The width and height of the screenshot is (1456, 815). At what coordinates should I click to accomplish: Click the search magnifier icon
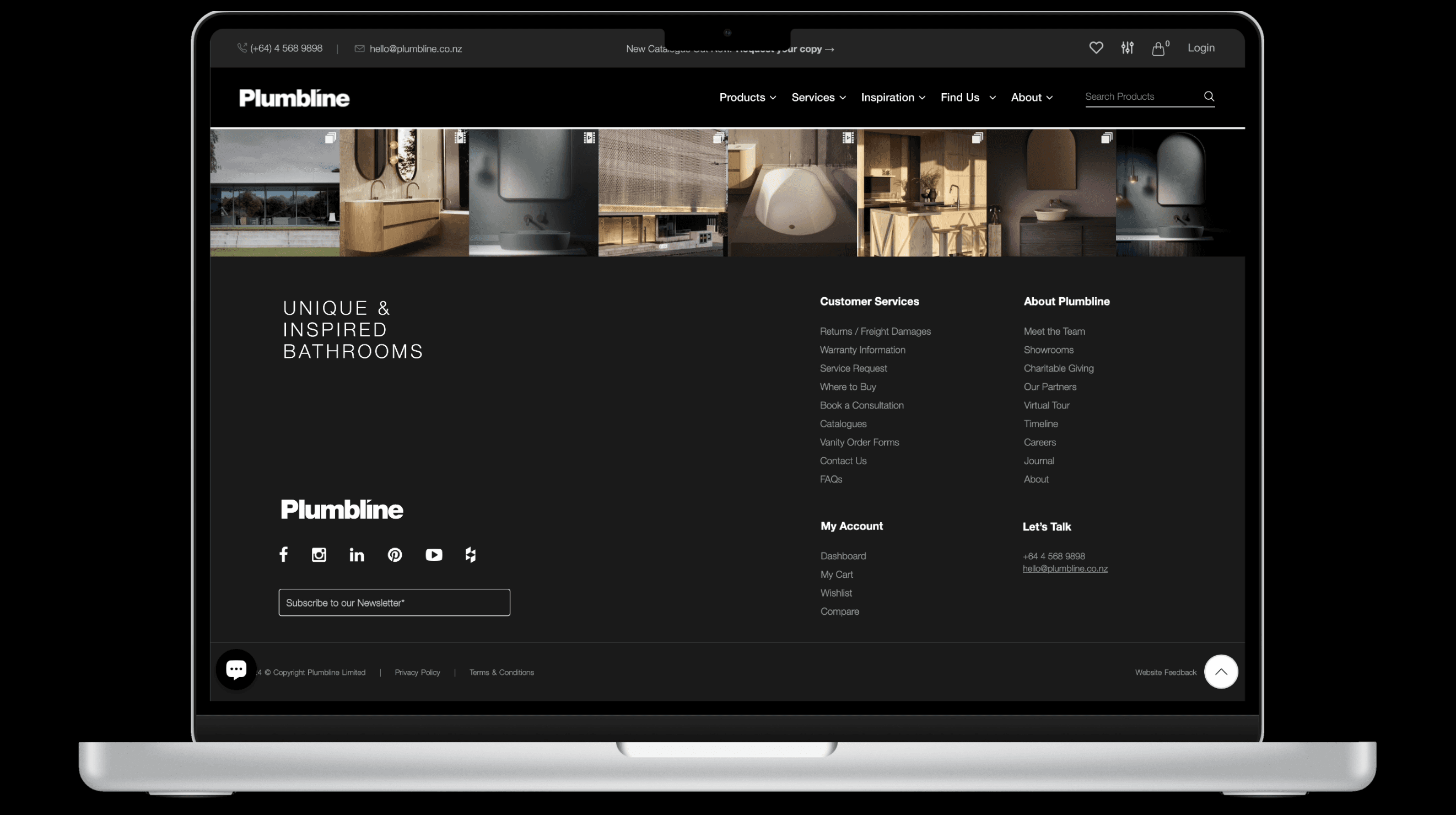point(1209,96)
